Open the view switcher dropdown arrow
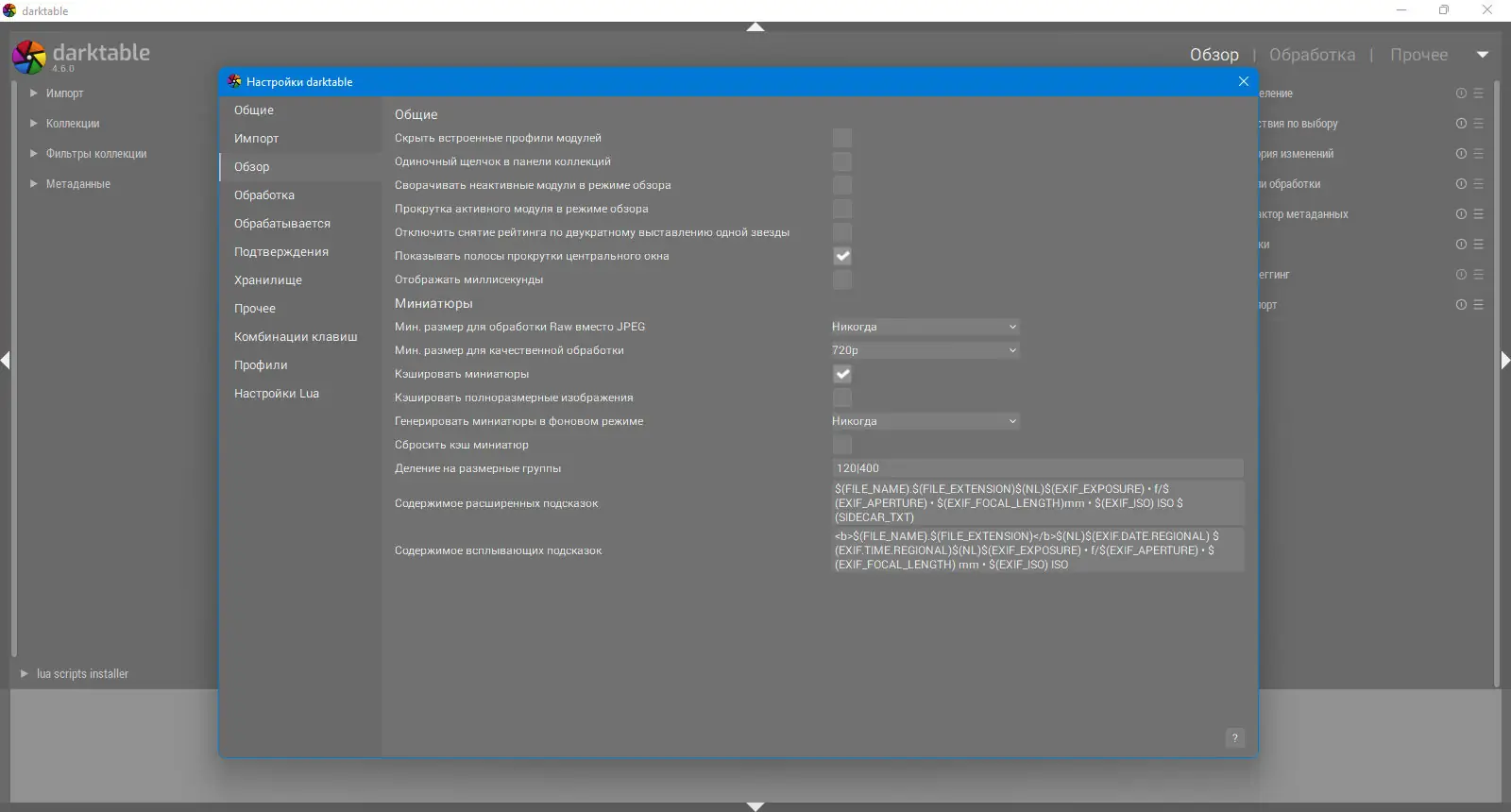Screen dimensions: 1511x812 (1483, 55)
